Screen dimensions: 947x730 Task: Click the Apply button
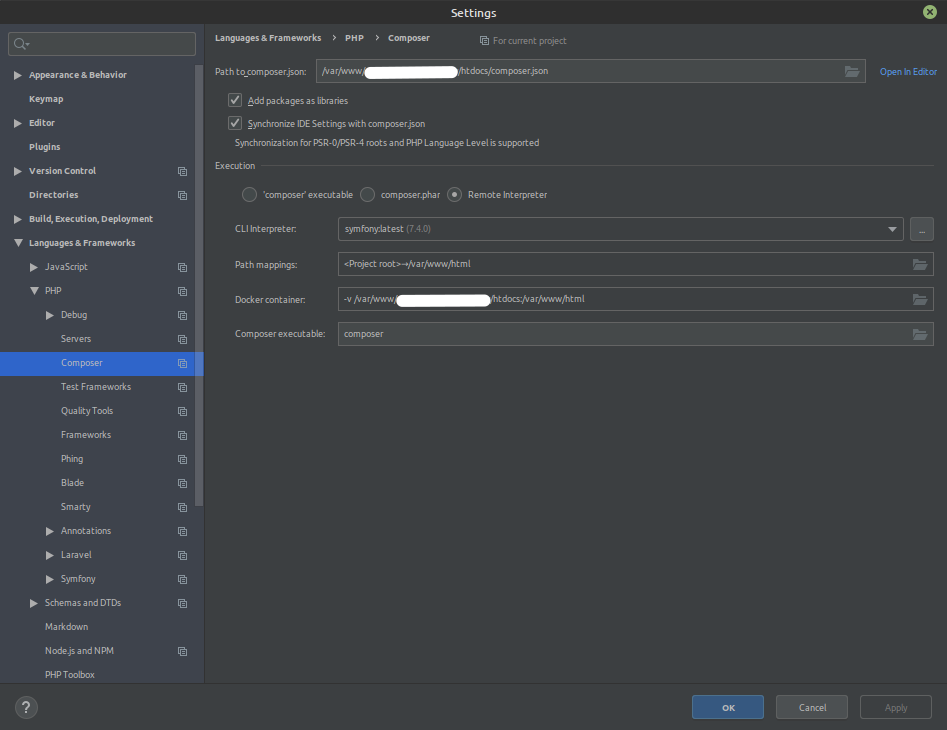(x=896, y=707)
